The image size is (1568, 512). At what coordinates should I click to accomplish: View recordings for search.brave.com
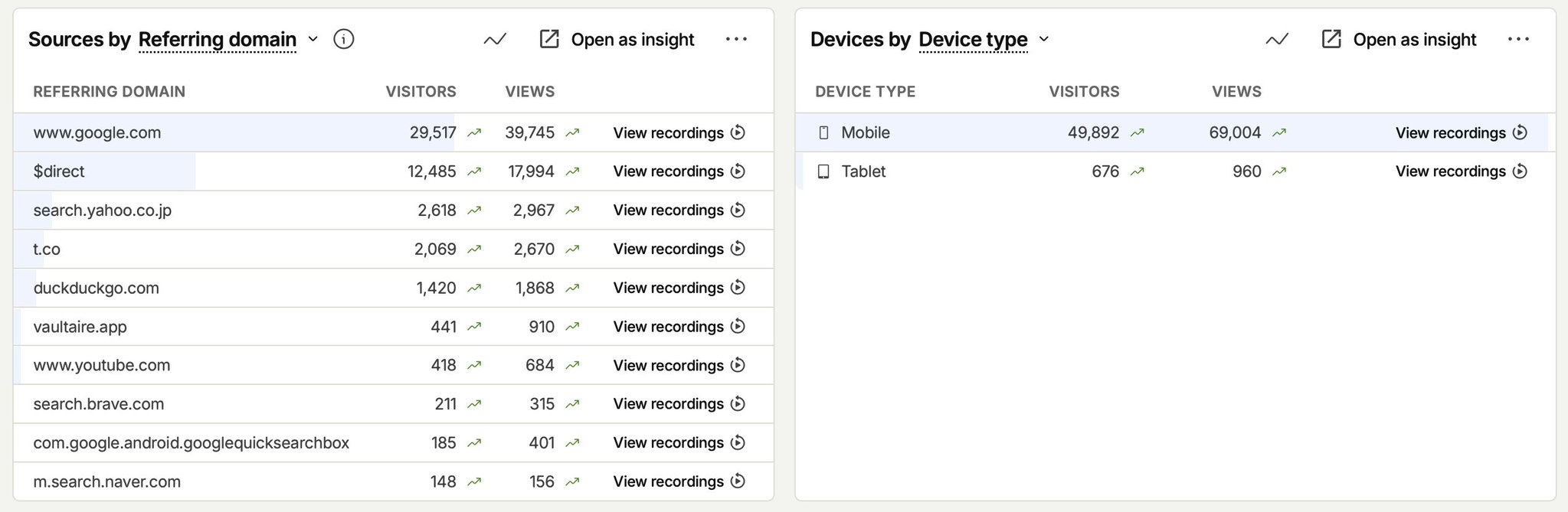coord(679,404)
